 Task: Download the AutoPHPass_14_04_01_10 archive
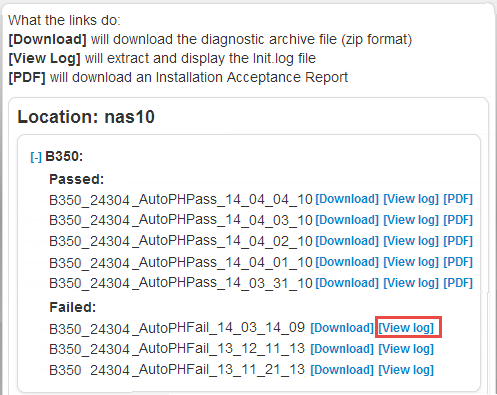pos(347,262)
